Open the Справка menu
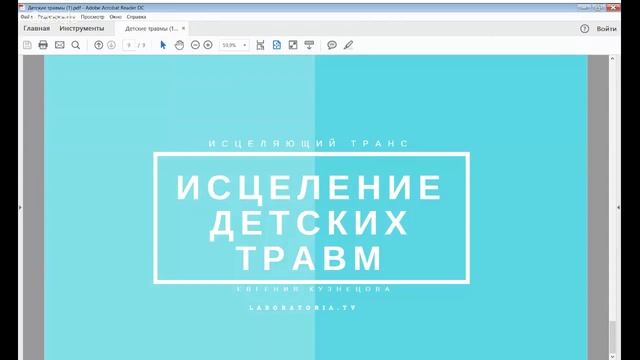The width and height of the screenshot is (640, 360). 136,17
